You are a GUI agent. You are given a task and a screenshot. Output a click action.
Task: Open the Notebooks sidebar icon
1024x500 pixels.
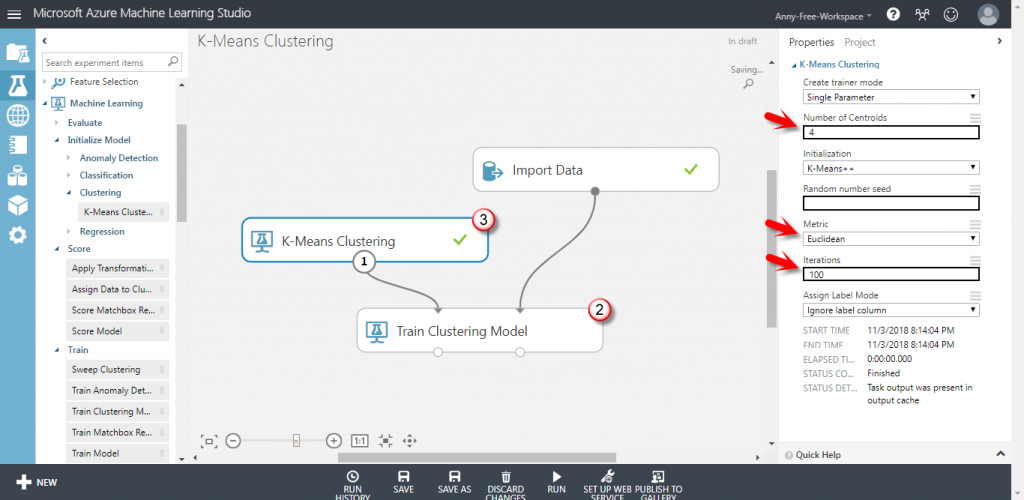point(18,145)
